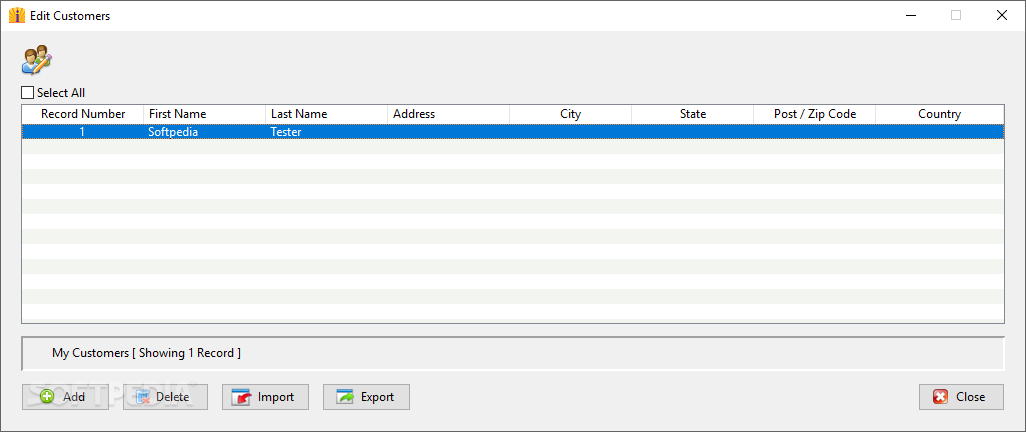
Task: Close the window with title bar X
Action: pyautogui.click(x=1002, y=15)
